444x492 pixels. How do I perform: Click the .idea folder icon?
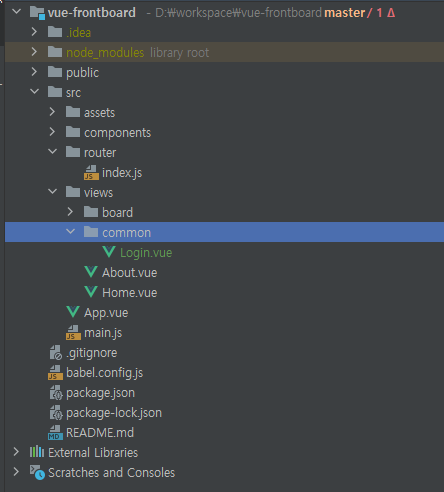[55, 32]
